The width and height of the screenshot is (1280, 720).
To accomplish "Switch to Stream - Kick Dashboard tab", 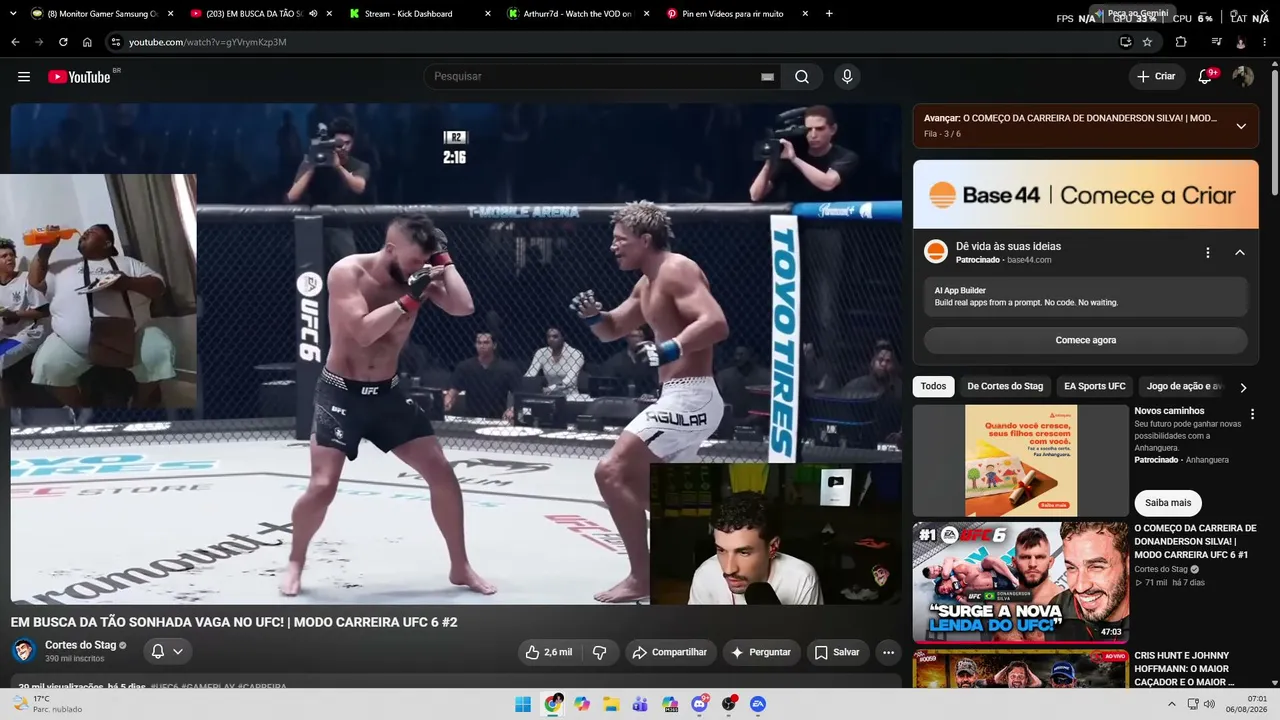I will coord(414,14).
